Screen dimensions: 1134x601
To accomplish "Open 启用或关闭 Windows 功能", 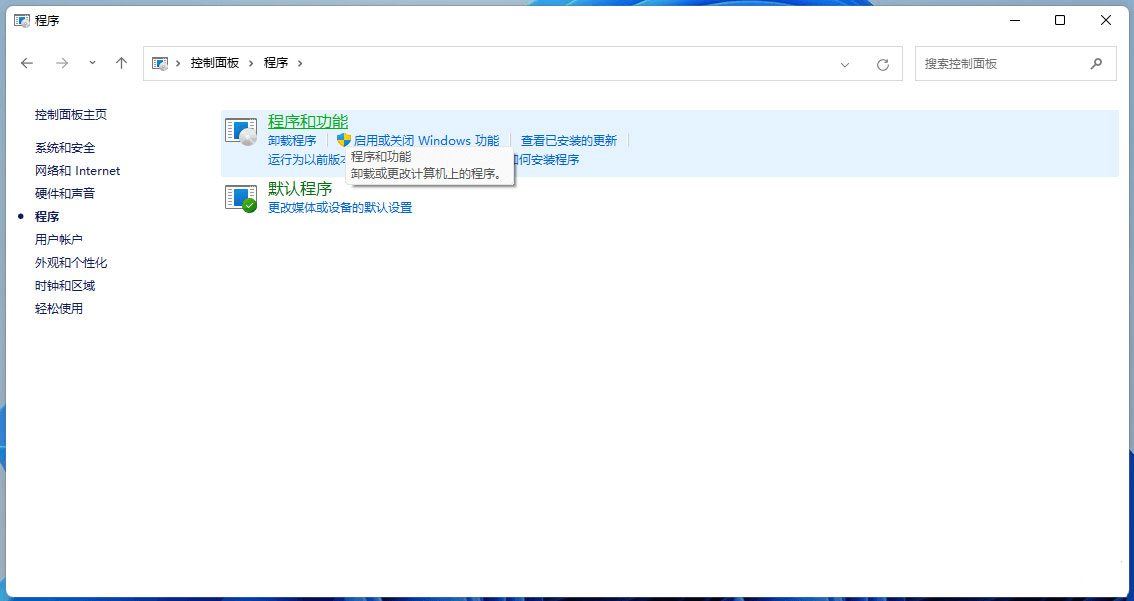I will (x=426, y=140).
